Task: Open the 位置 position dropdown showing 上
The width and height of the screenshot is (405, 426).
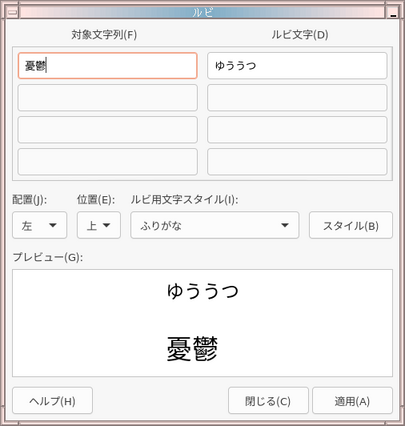Action: point(99,225)
